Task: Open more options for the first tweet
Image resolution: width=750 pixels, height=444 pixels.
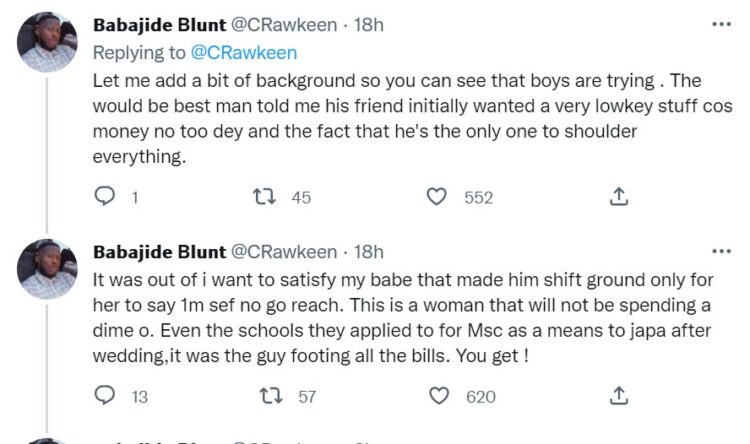Action: (x=720, y=23)
